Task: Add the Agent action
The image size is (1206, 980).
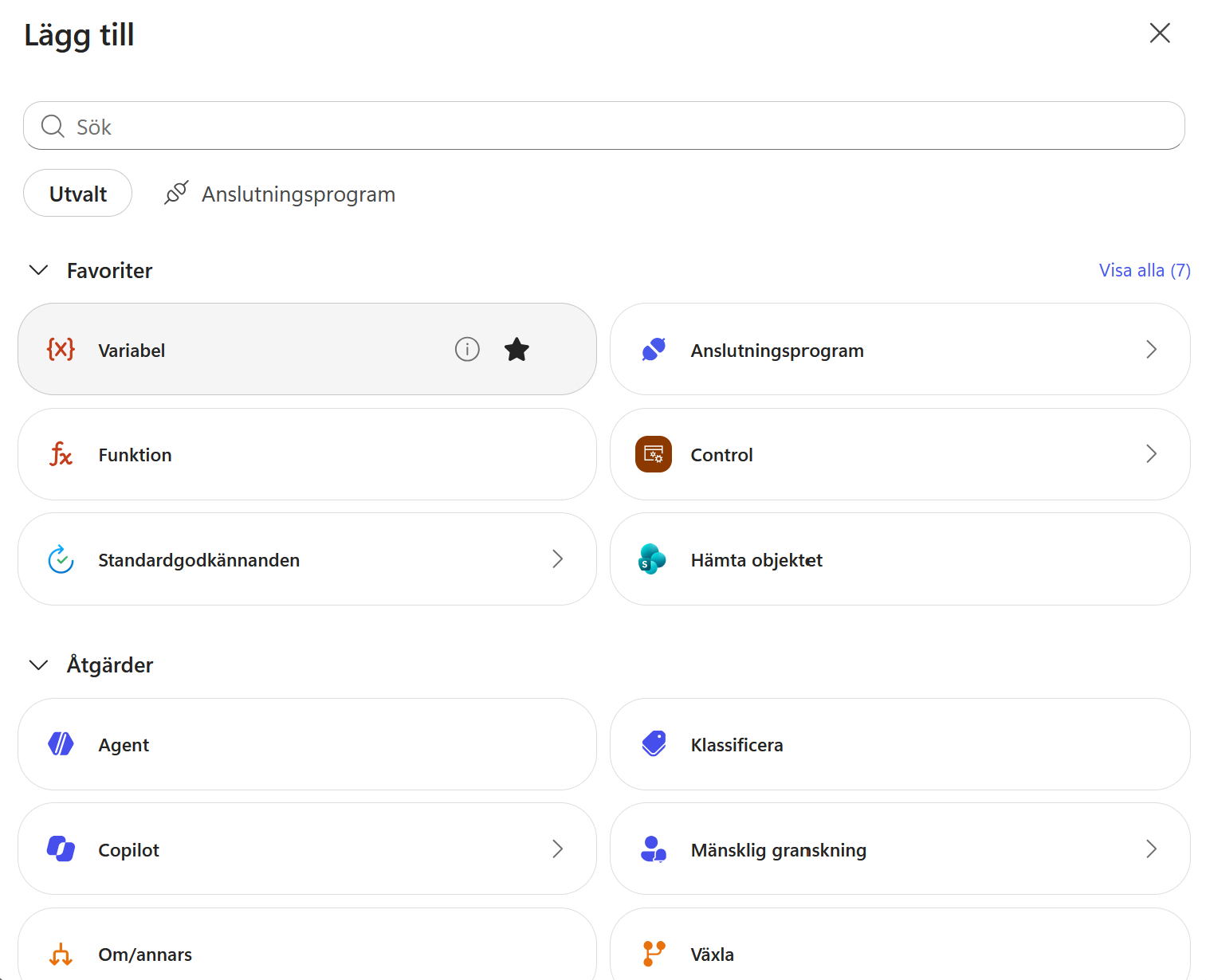Action: [x=307, y=744]
